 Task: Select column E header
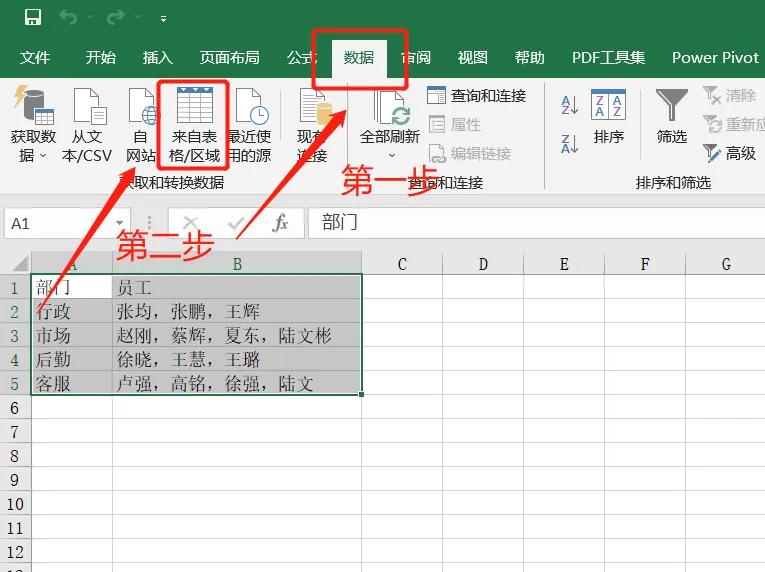(564, 264)
